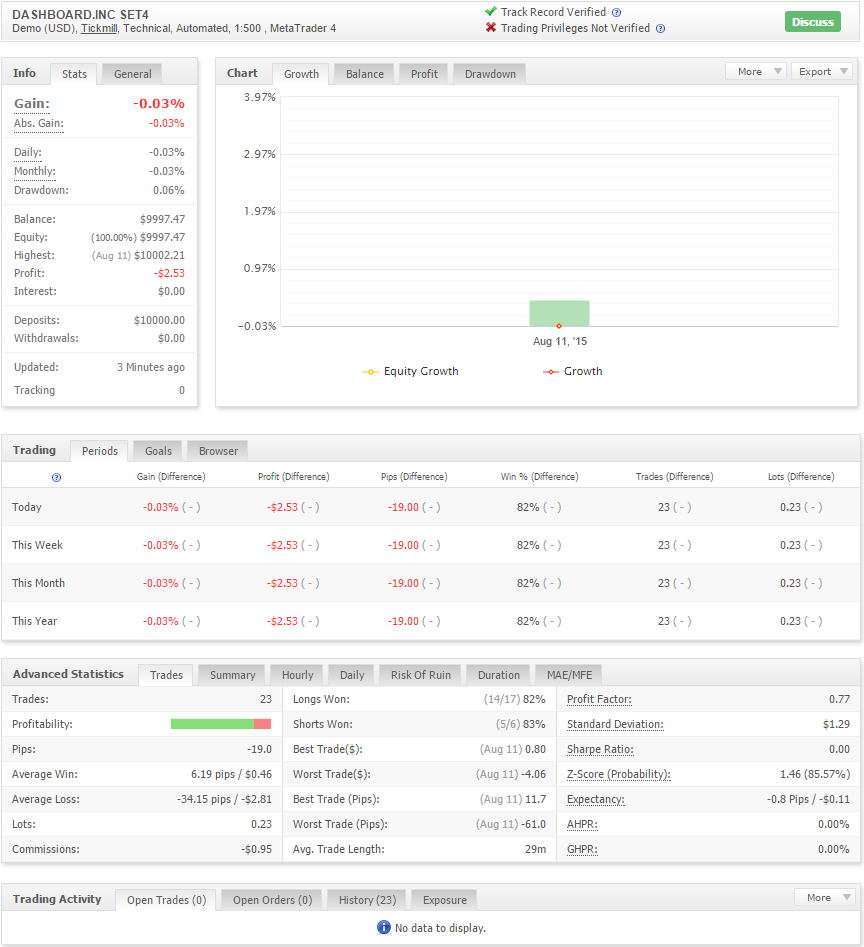Click the AHPR label
The height and width of the screenshot is (947, 864).
pyautogui.click(x=582, y=824)
